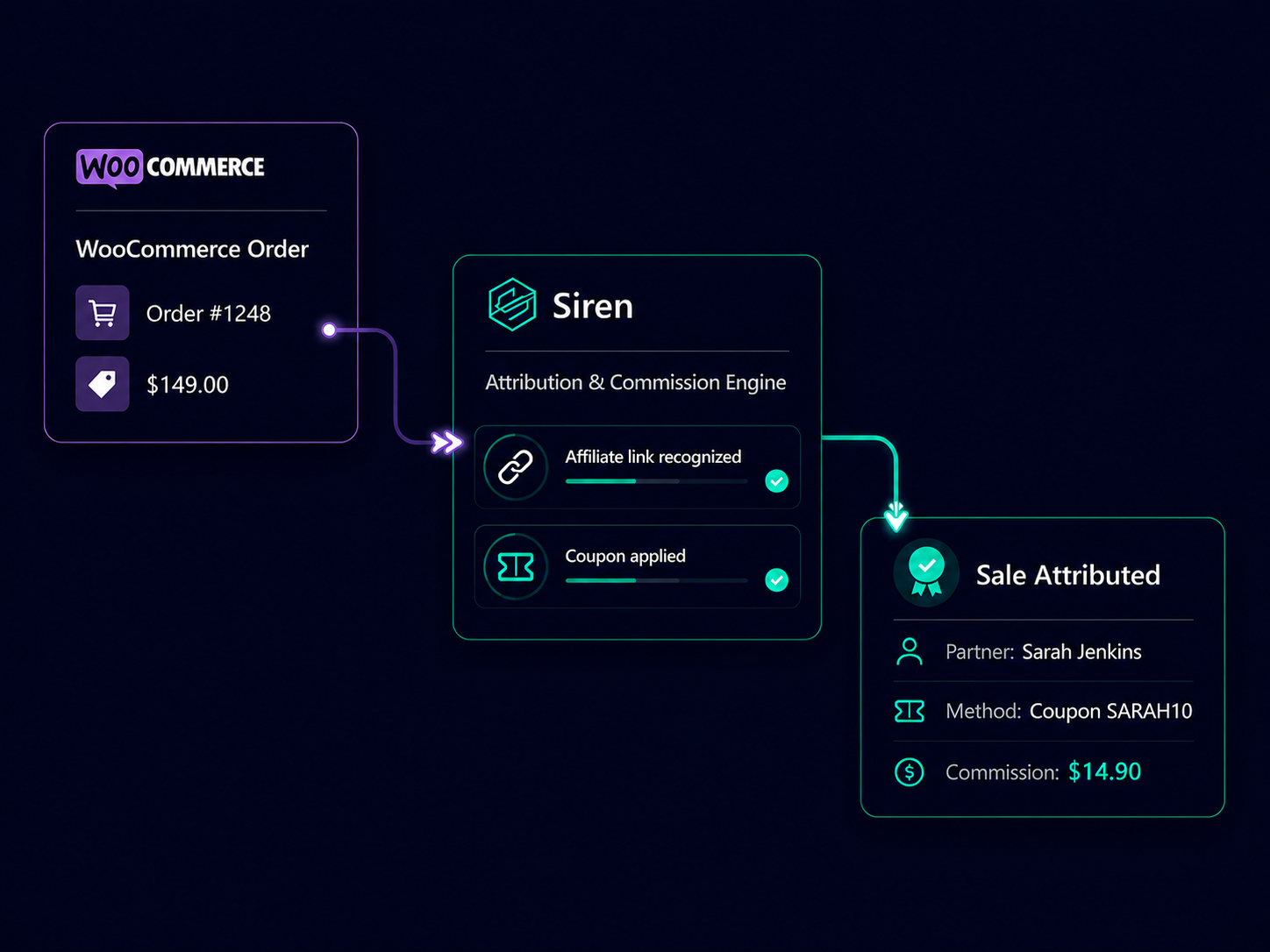
Task: Select the partner name Sarah Jenkins
Action: [x=1081, y=651]
